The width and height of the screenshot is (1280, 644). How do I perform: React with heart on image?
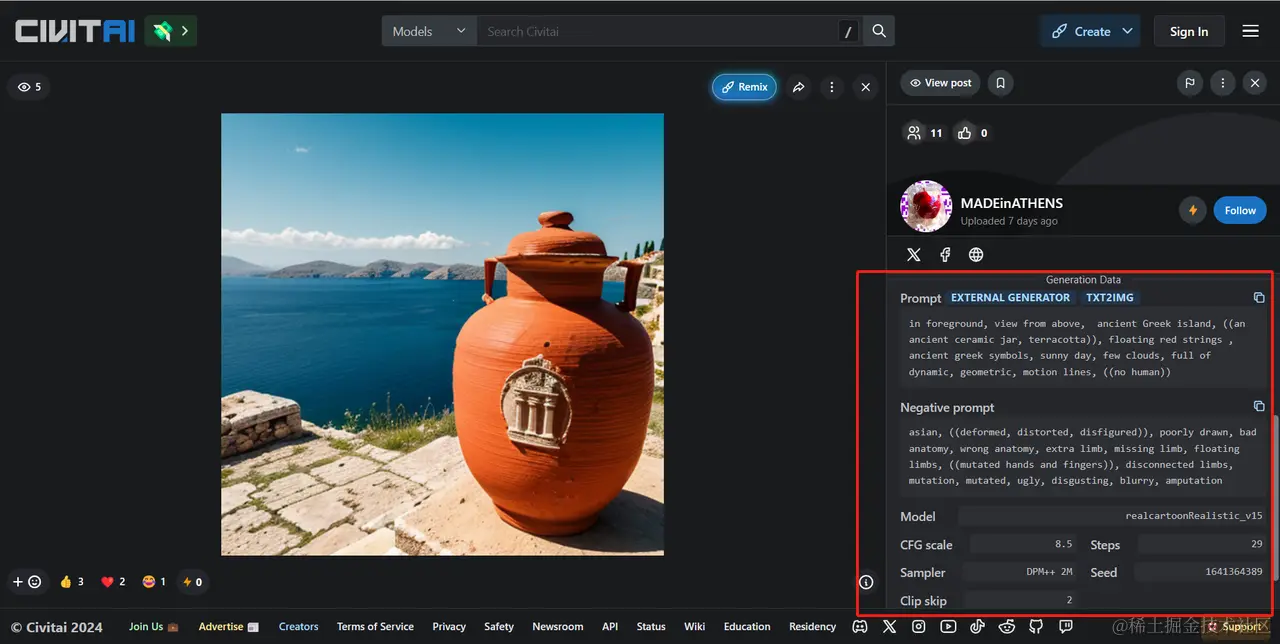[113, 582]
